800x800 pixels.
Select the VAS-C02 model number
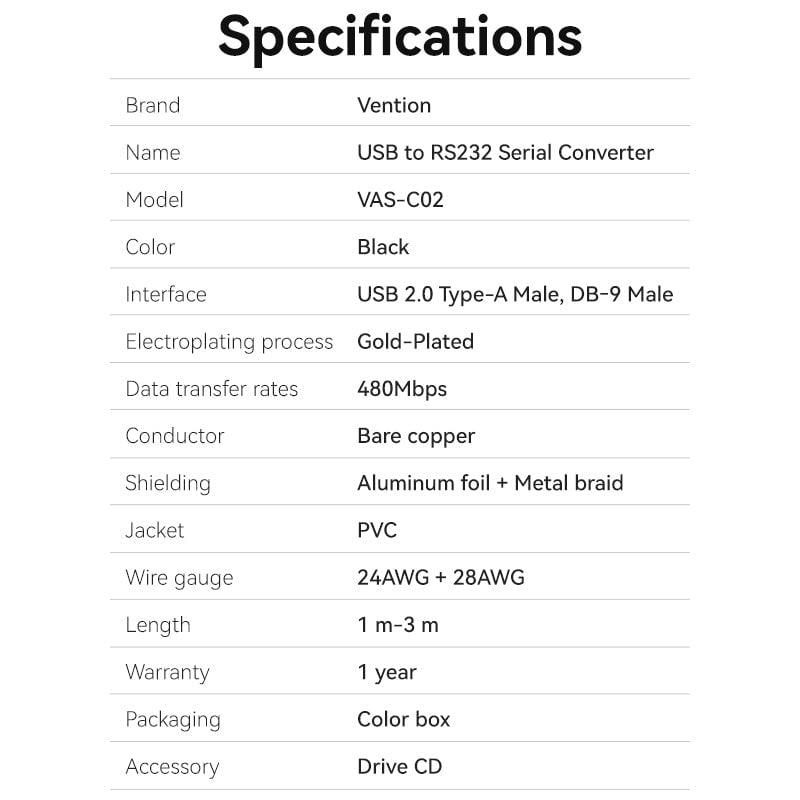coord(400,200)
